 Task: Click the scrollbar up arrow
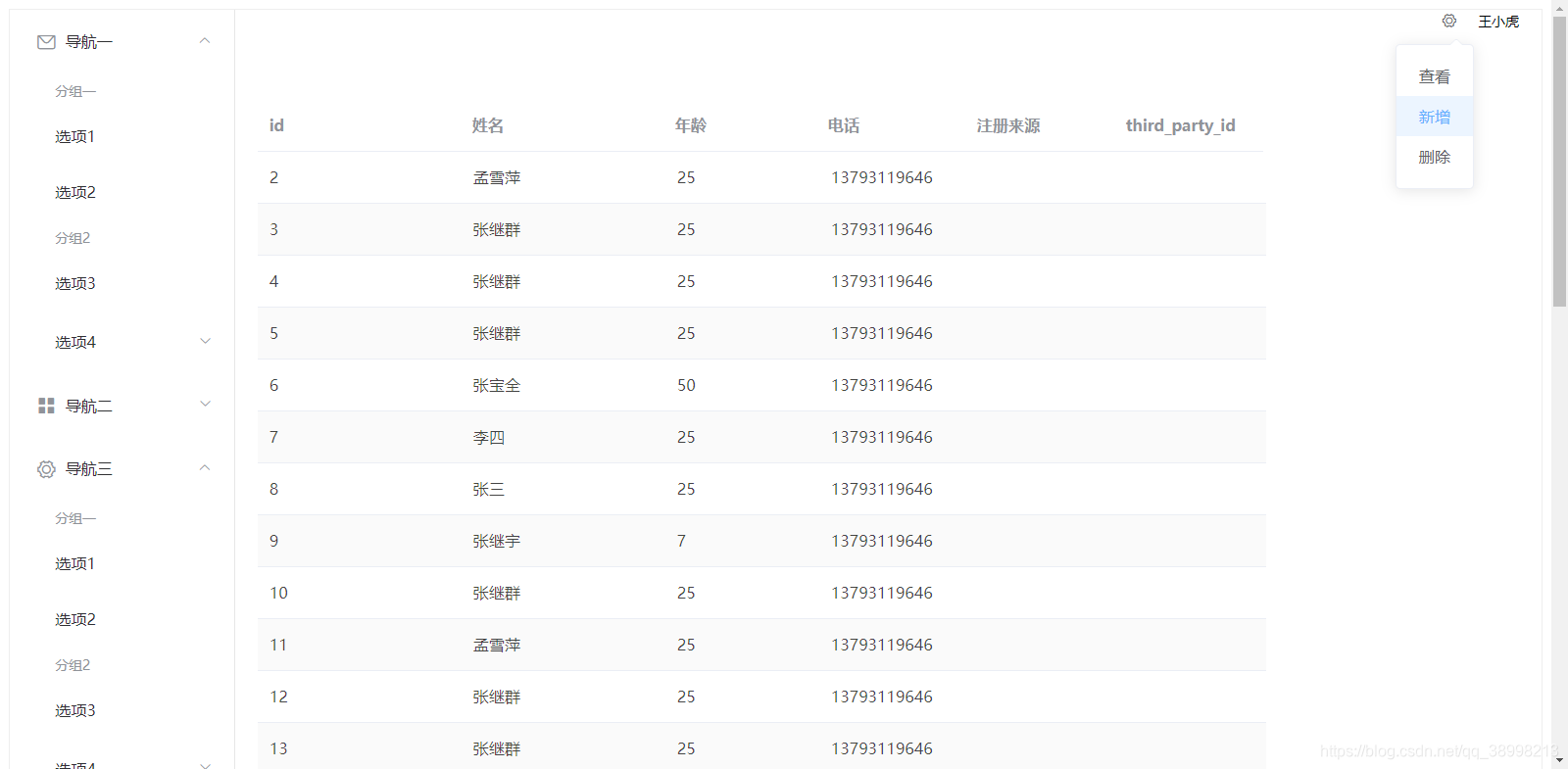(1559, 8)
